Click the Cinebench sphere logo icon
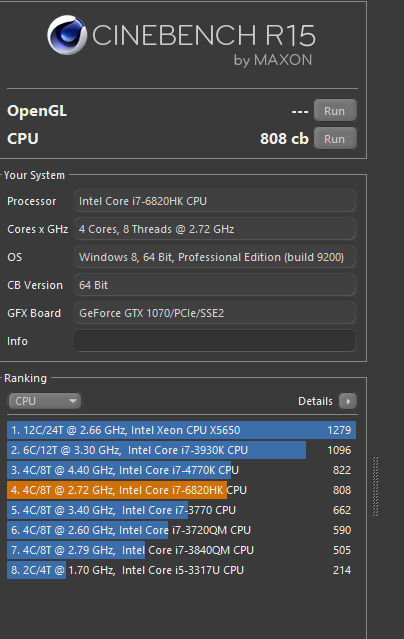Screen dimensions: 404x639 tap(66, 35)
